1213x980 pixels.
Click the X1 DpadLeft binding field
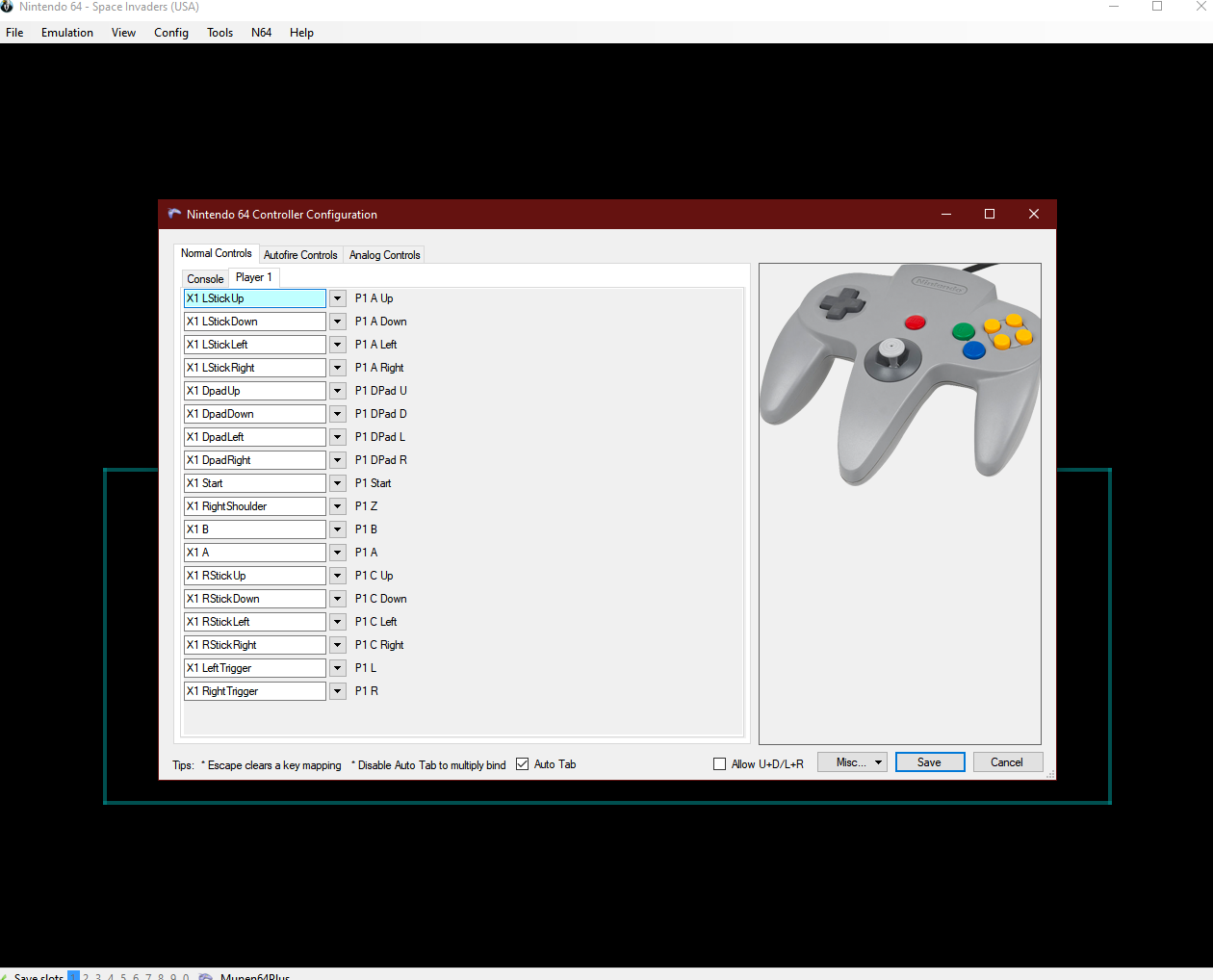(255, 437)
